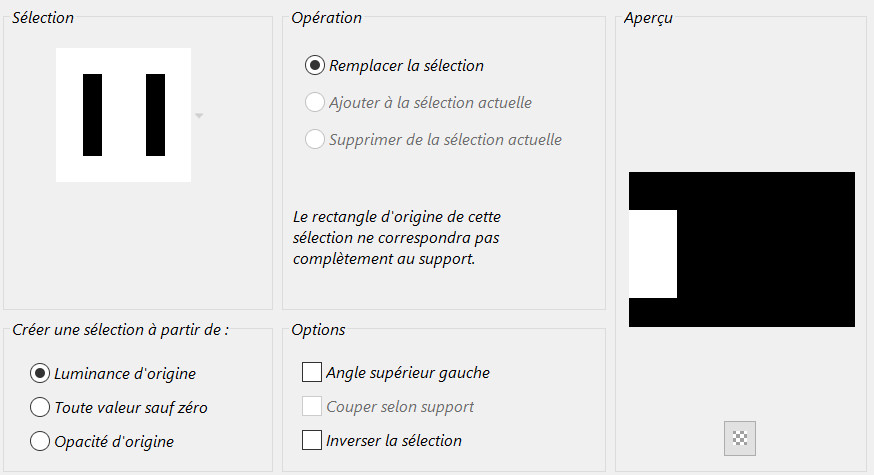Check Inverser la sélection option
The height and width of the screenshot is (475, 874).
[312, 440]
